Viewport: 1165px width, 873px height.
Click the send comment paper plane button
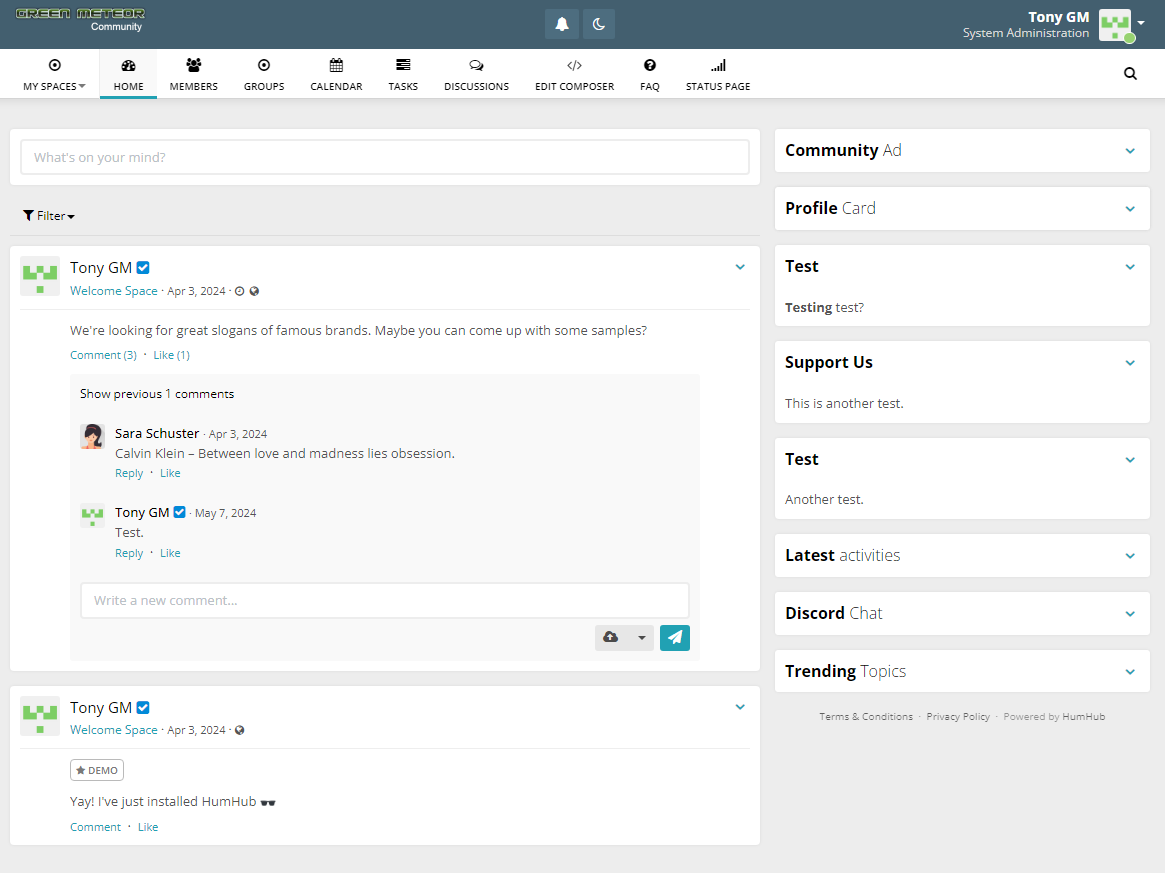(675, 638)
